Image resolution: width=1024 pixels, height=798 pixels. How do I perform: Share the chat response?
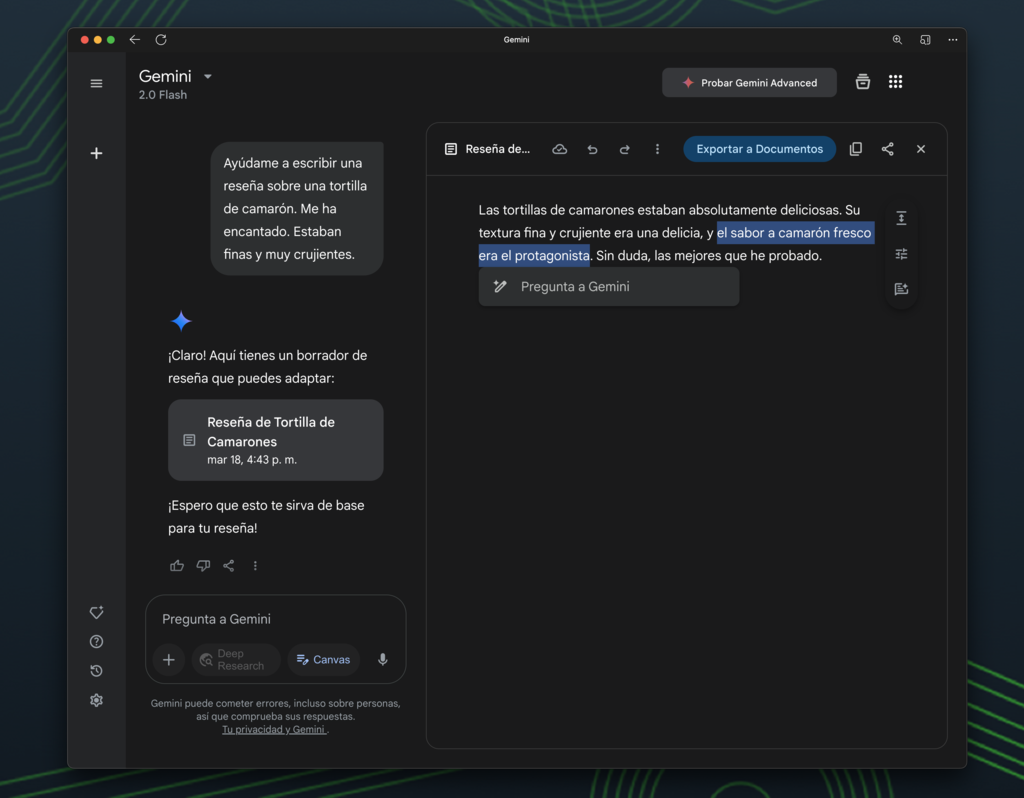coord(229,566)
